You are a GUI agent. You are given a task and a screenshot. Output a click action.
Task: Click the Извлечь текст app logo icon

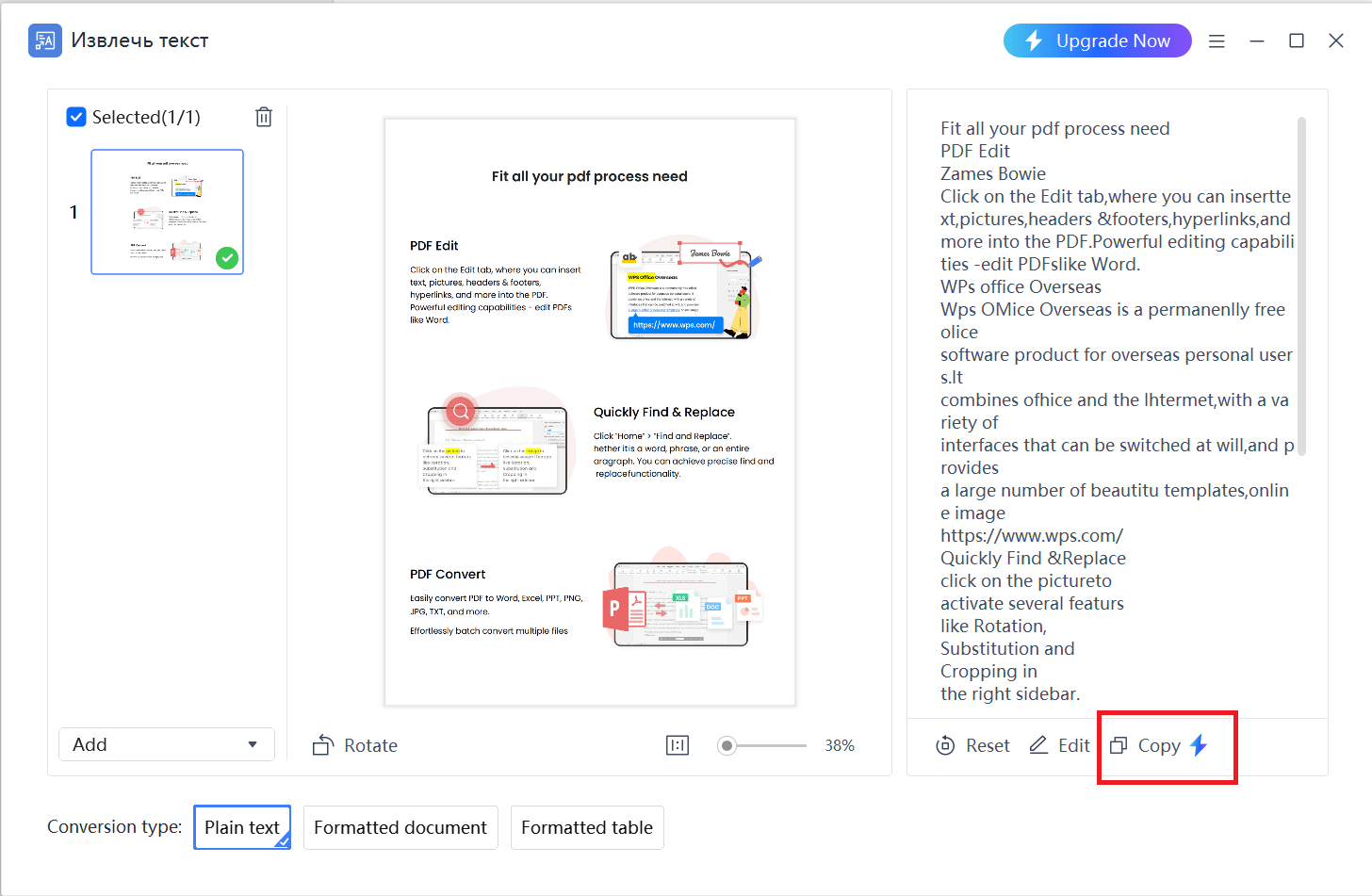coord(45,41)
